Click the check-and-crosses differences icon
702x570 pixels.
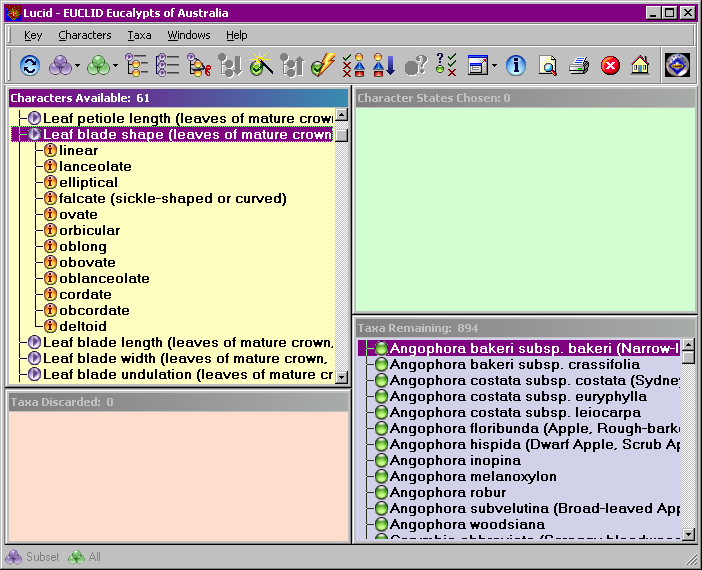pyautogui.click(x=354, y=66)
